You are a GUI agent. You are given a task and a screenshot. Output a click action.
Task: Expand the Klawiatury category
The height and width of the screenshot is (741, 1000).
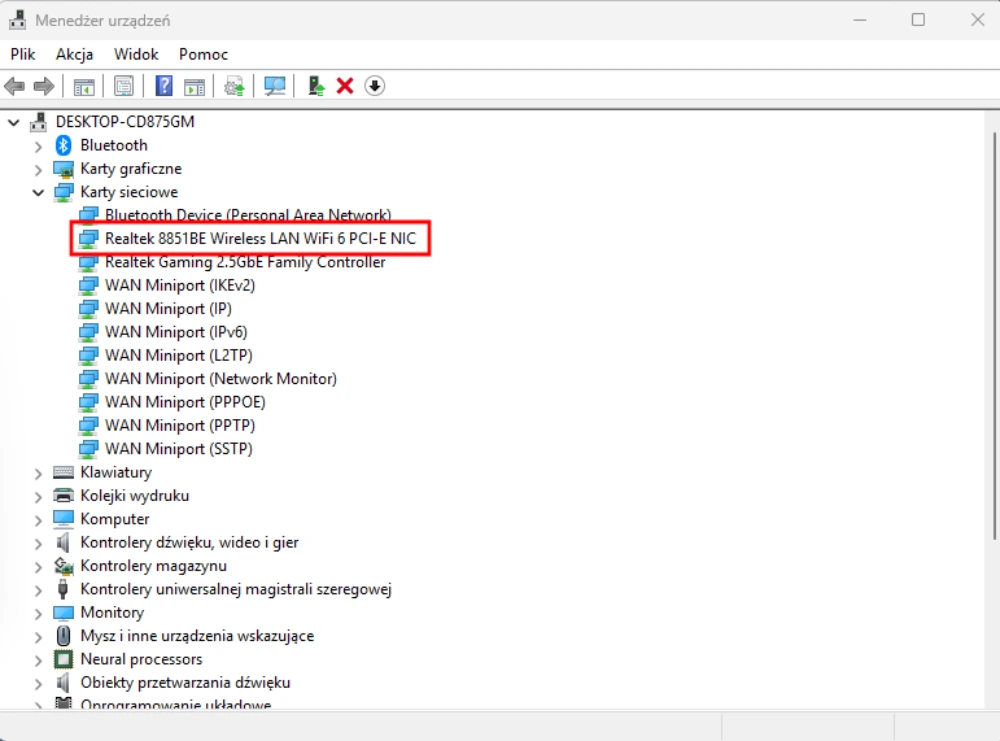pos(38,473)
